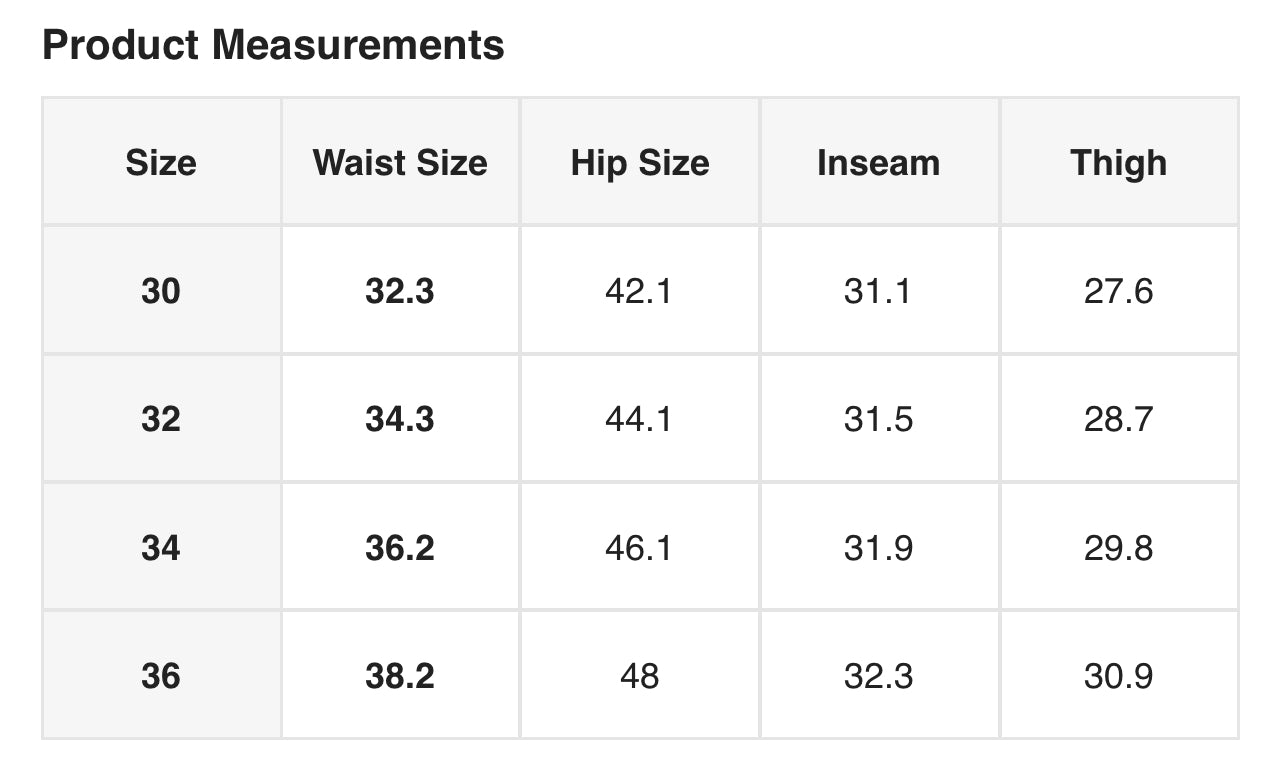Click the Thigh column header

pos(1119,162)
